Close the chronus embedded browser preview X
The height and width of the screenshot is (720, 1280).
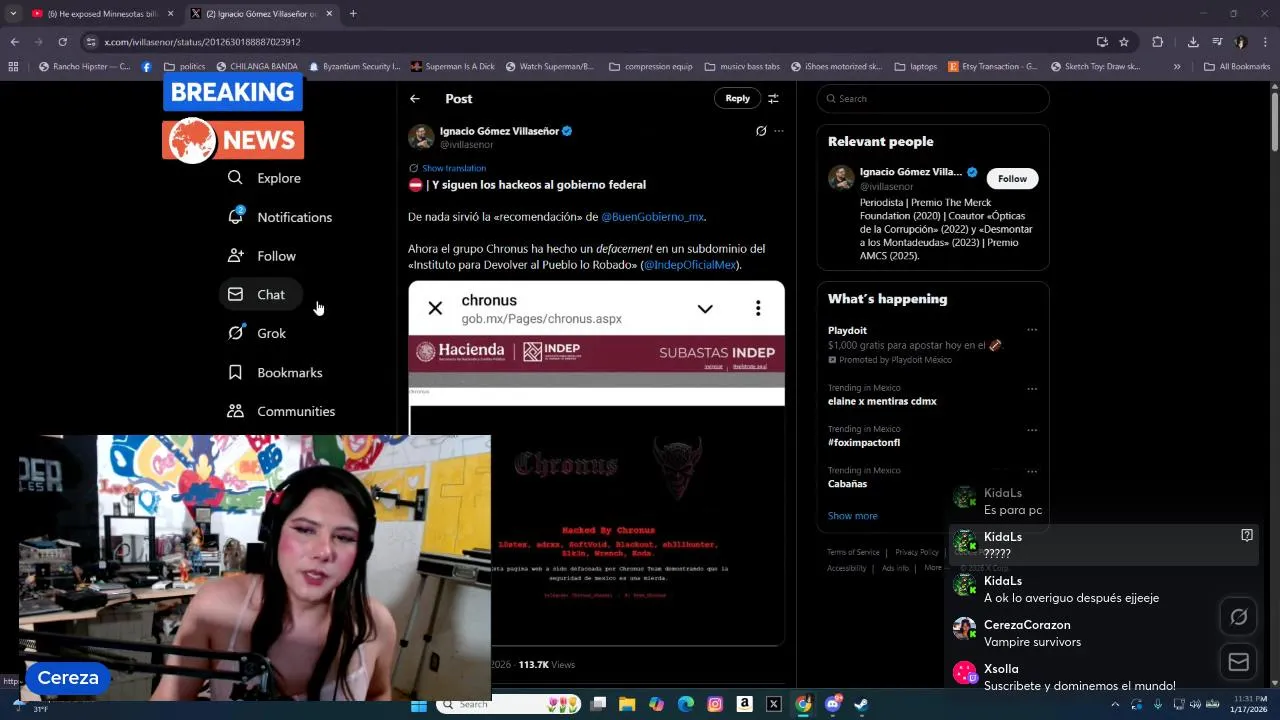point(435,308)
